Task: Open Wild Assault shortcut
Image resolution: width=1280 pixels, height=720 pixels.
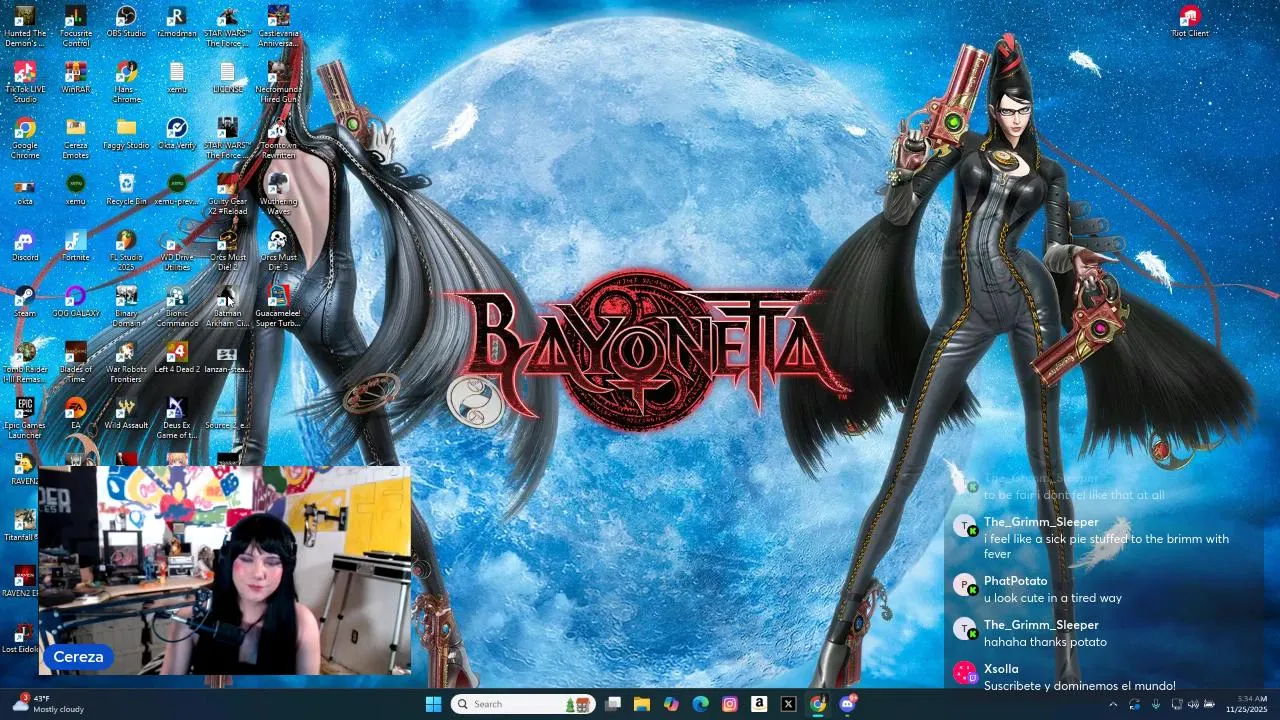Action: (126, 415)
